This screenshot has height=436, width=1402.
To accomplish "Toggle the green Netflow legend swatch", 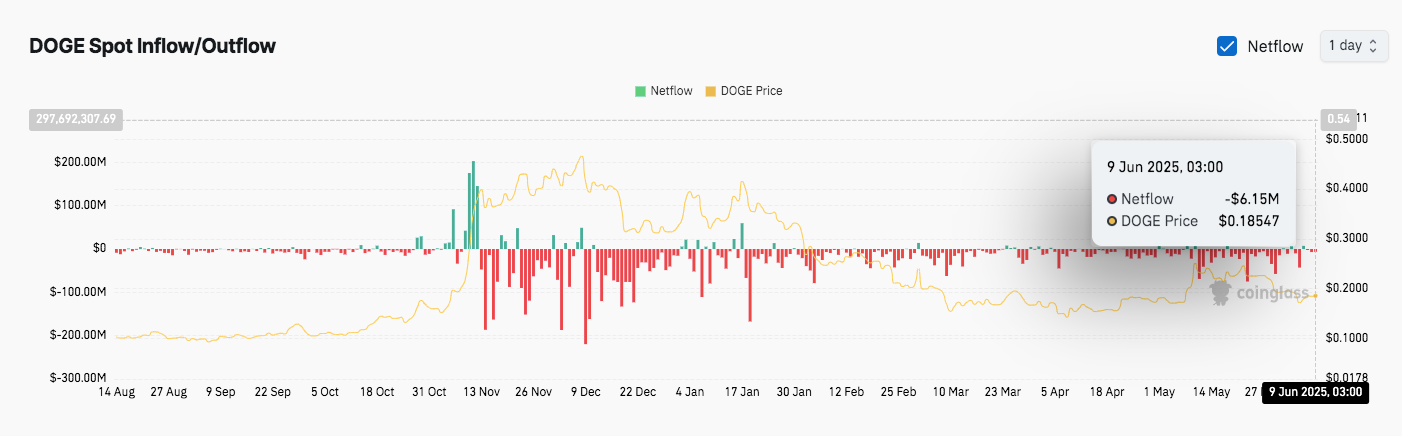I will pyautogui.click(x=640, y=91).
